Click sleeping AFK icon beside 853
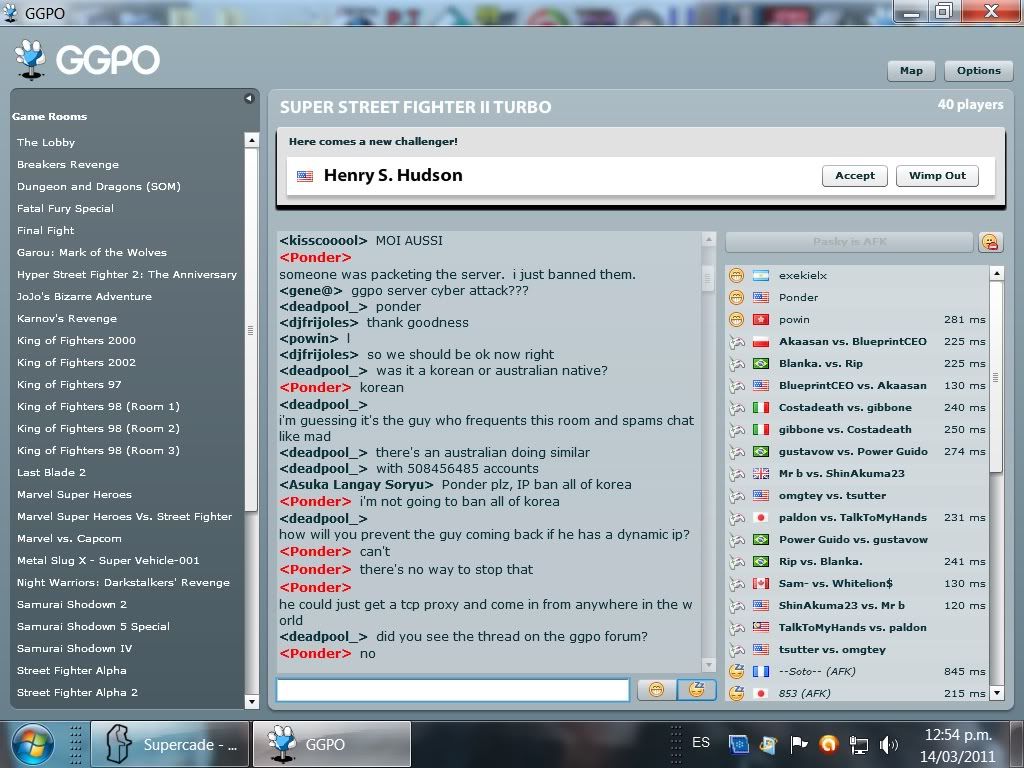Image resolution: width=1024 pixels, height=768 pixels. click(x=737, y=694)
